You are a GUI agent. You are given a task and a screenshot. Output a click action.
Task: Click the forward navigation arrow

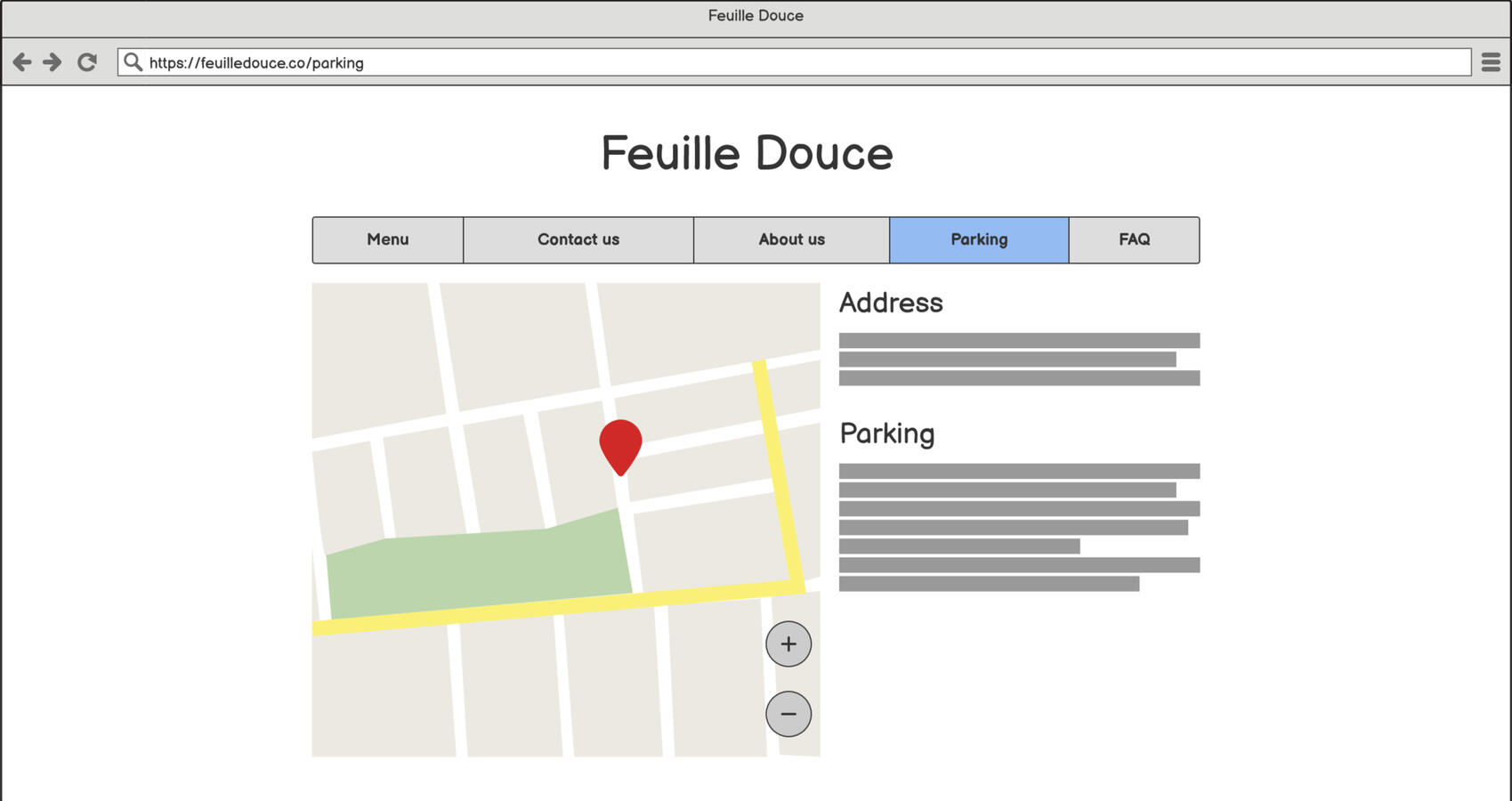(x=52, y=62)
